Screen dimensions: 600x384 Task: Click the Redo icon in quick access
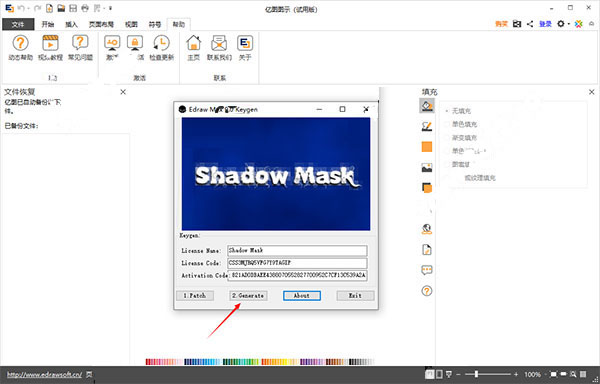[x=37, y=8]
